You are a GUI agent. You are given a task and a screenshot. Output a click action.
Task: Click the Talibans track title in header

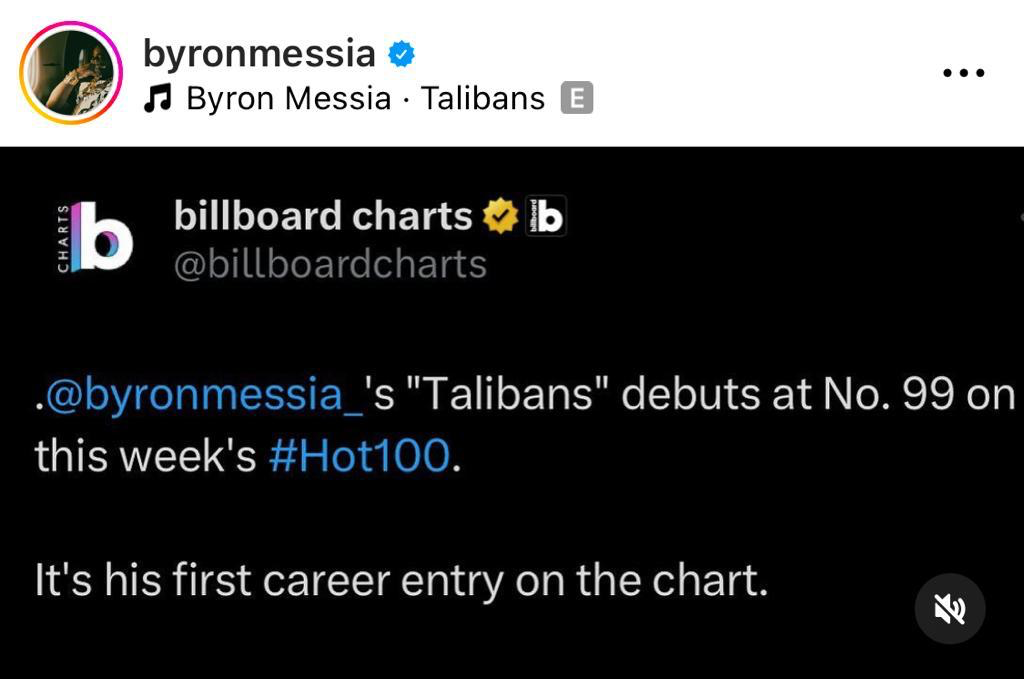click(483, 98)
